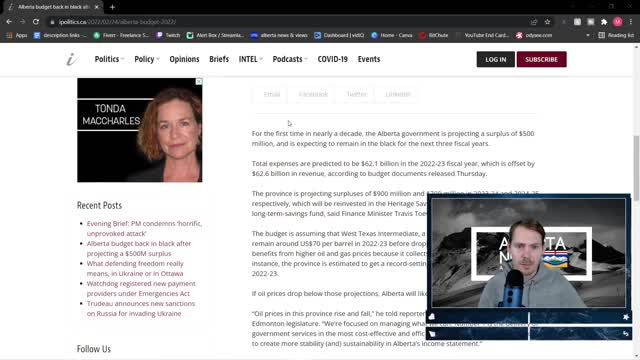The height and width of the screenshot is (360, 640).
Task: Share the article on Twitter
Action: coord(356,94)
